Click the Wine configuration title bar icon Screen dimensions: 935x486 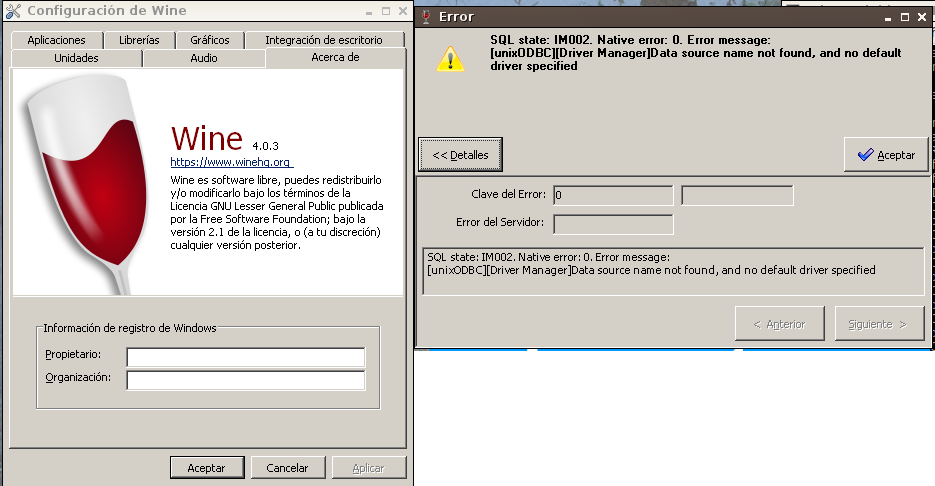[13, 11]
